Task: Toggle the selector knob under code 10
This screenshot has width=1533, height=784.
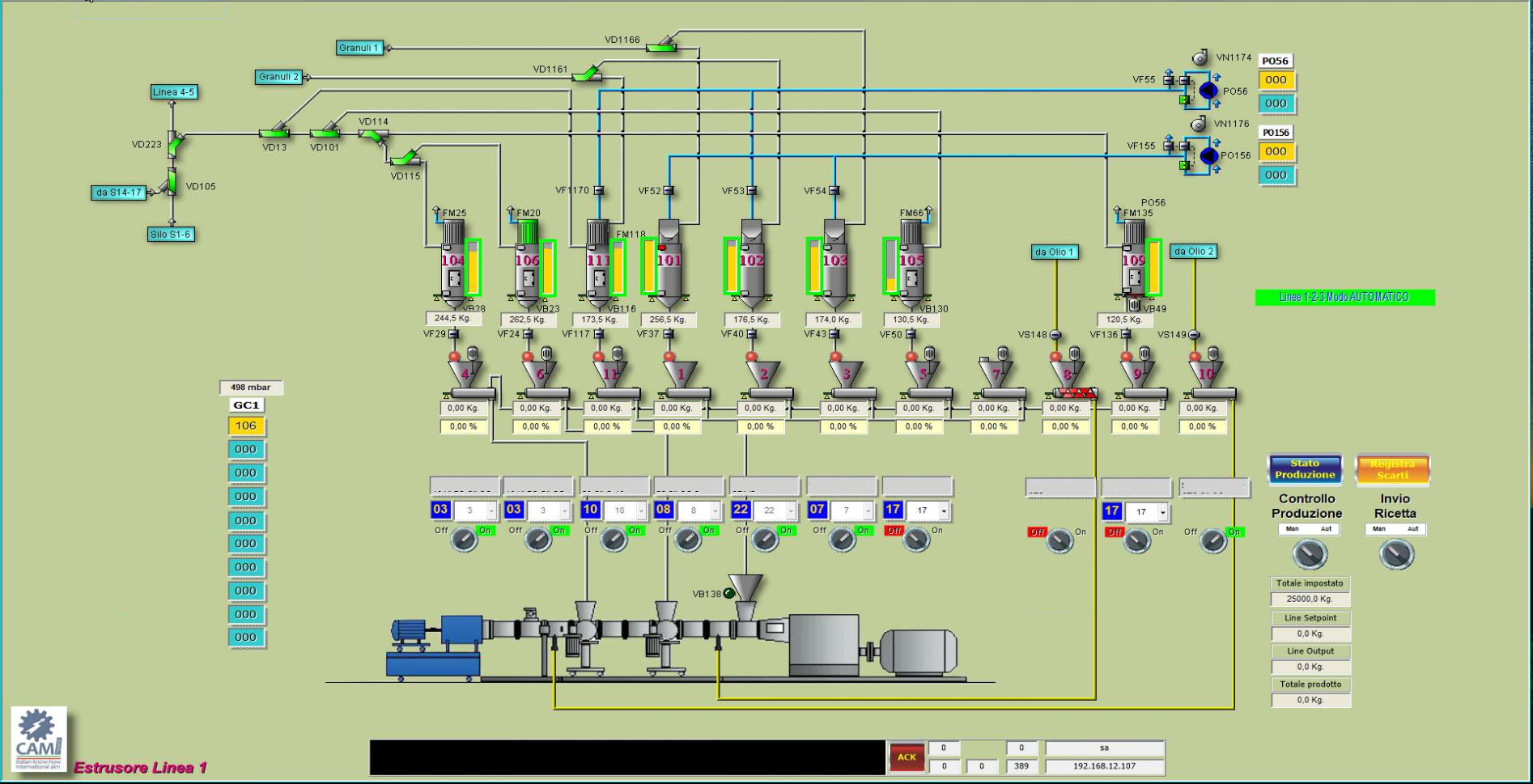Action: 614,539
